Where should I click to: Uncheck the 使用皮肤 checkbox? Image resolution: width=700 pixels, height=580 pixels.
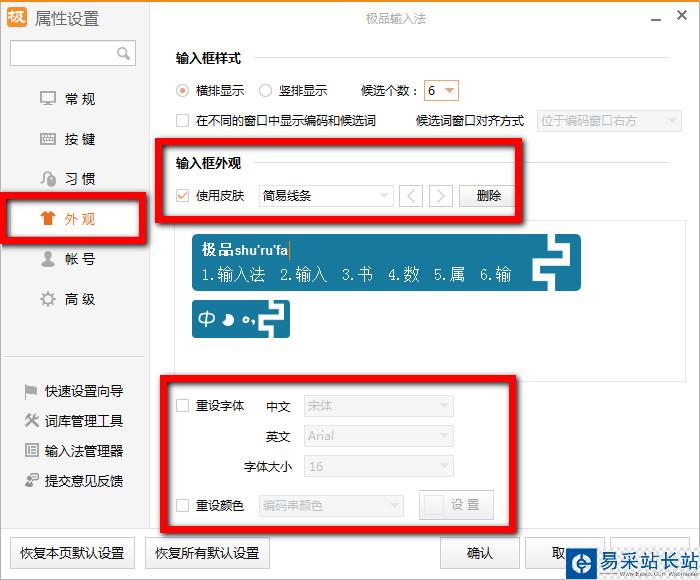(182, 196)
